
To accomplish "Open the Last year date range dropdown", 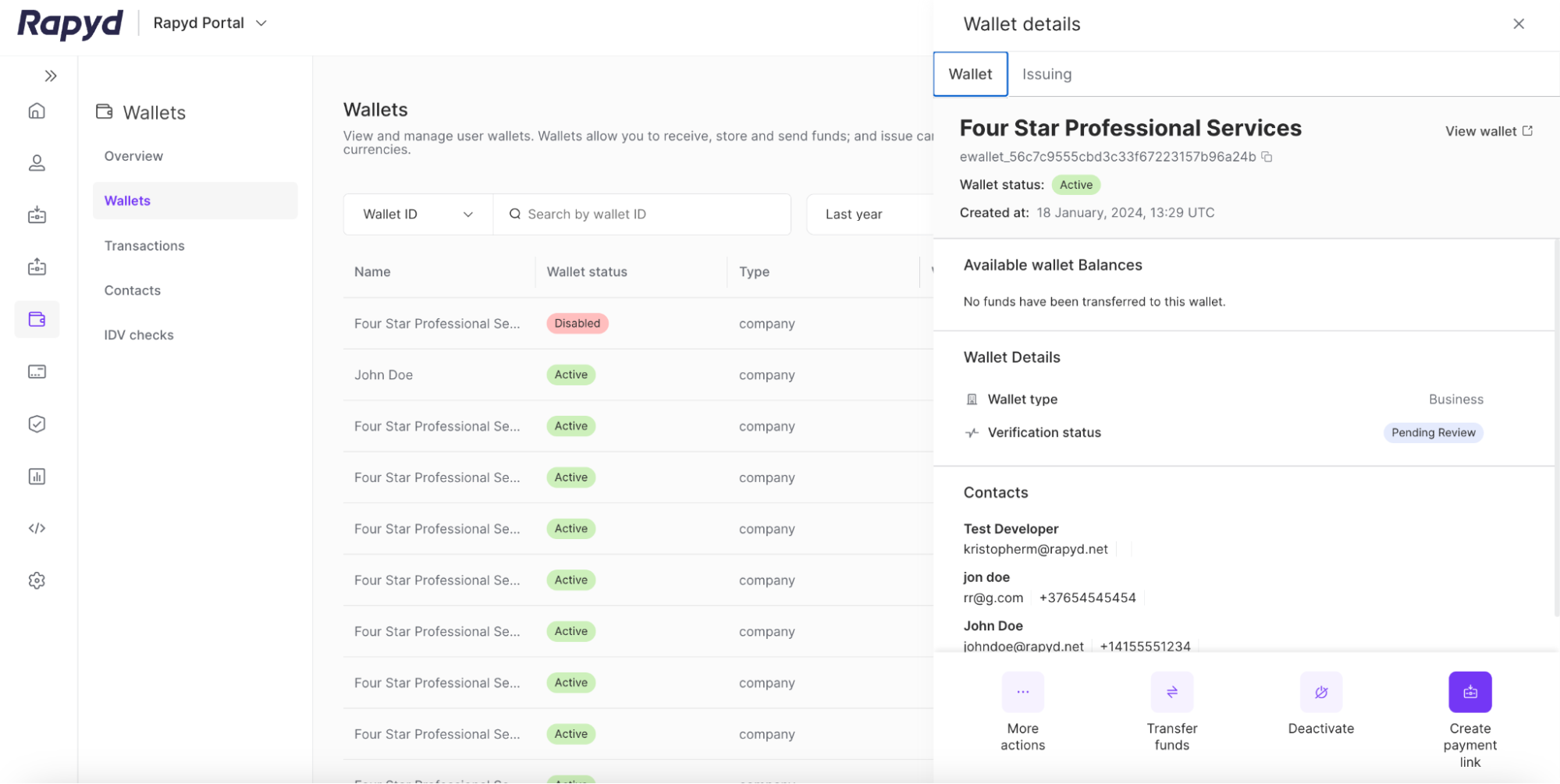I will (868, 215).
